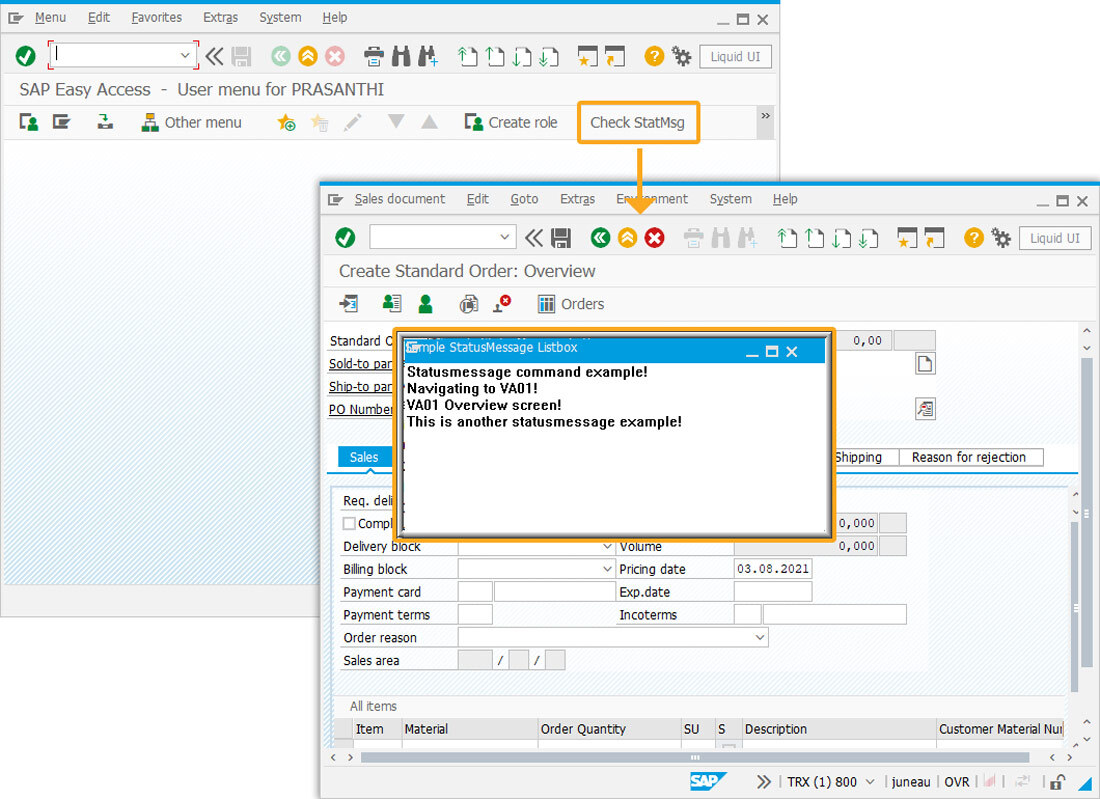Click the Check StatMsg button
Viewport: 1100px width, 799px height.
638,123
